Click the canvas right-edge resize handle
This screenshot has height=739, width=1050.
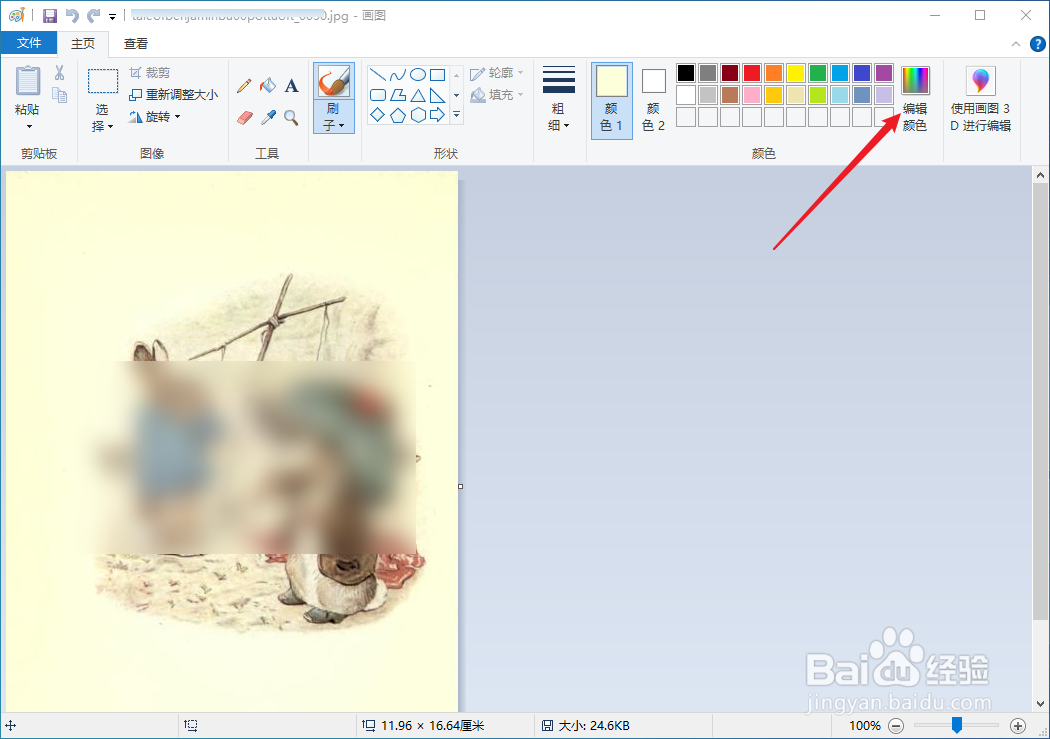coord(461,487)
